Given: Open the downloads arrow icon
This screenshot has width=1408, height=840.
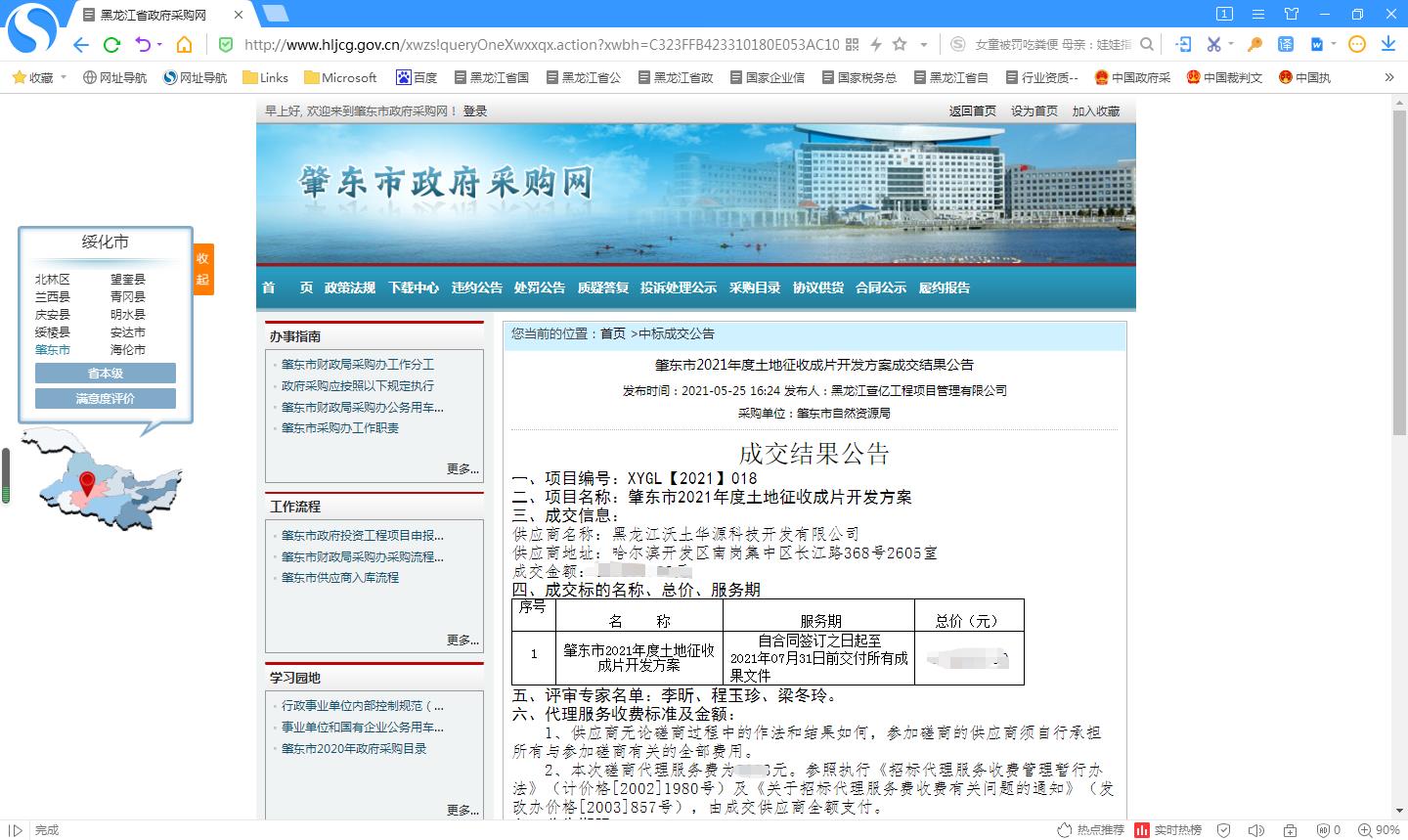Looking at the screenshot, I should coord(1387,44).
